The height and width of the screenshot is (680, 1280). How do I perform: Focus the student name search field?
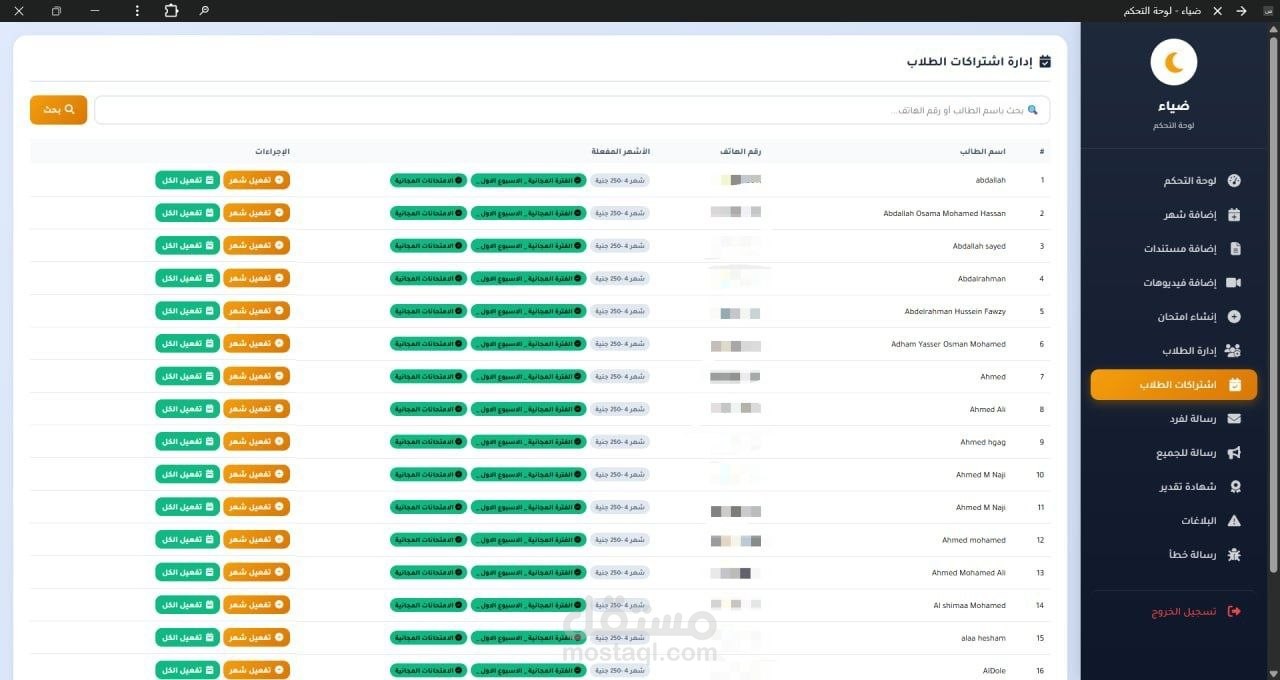point(572,110)
